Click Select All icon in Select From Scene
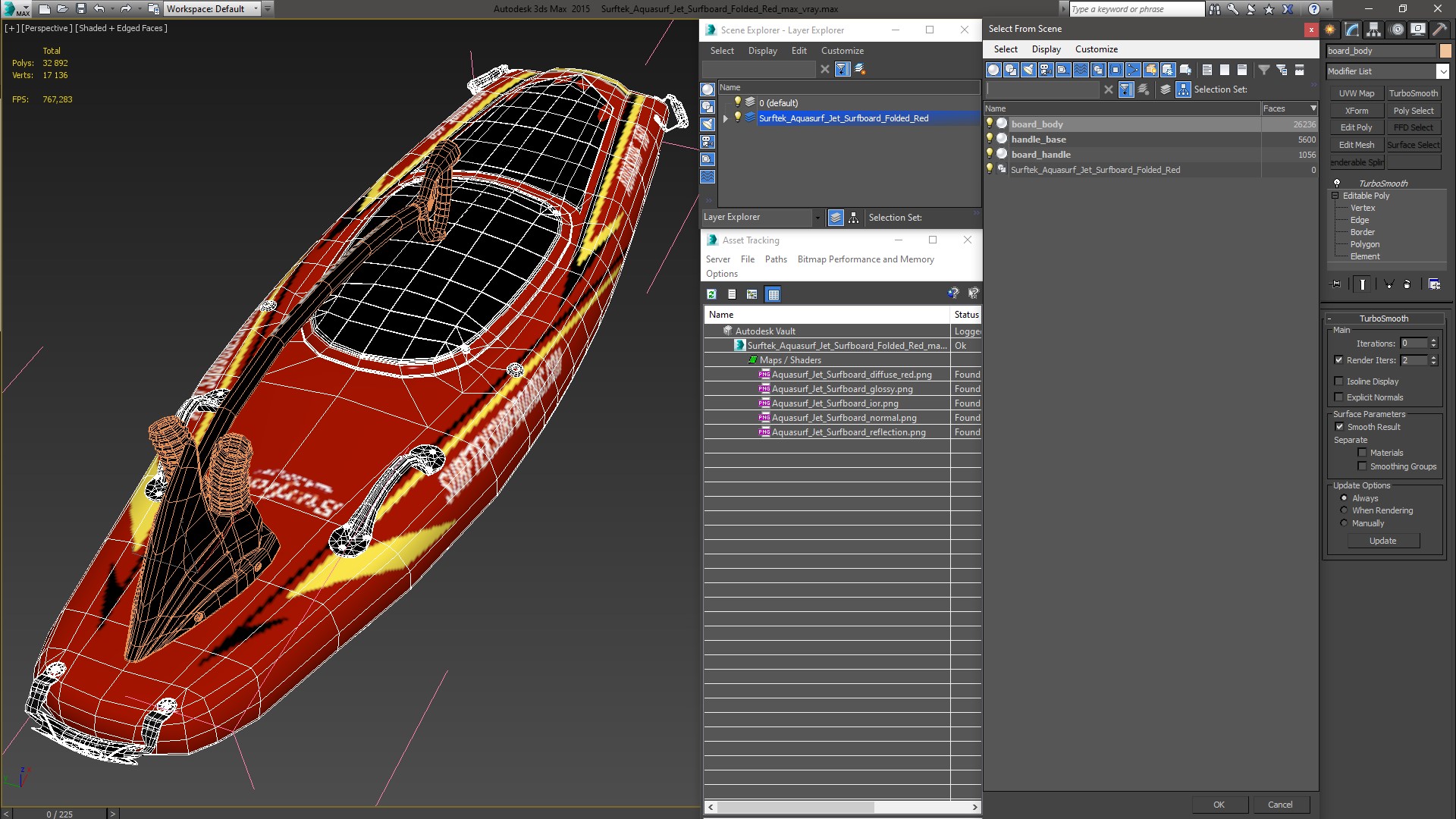 tap(1207, 70)
